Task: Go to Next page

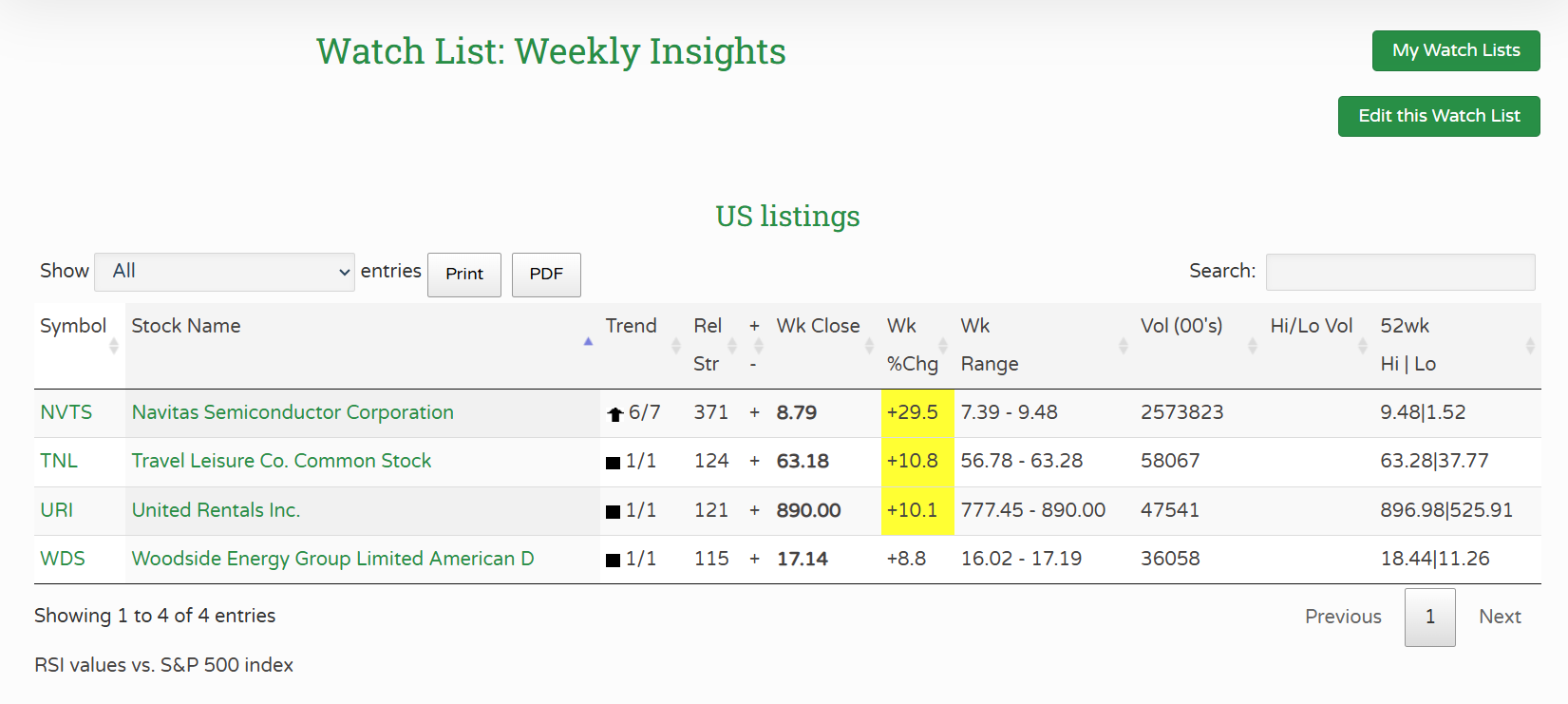Action: tap(1500, 617)
